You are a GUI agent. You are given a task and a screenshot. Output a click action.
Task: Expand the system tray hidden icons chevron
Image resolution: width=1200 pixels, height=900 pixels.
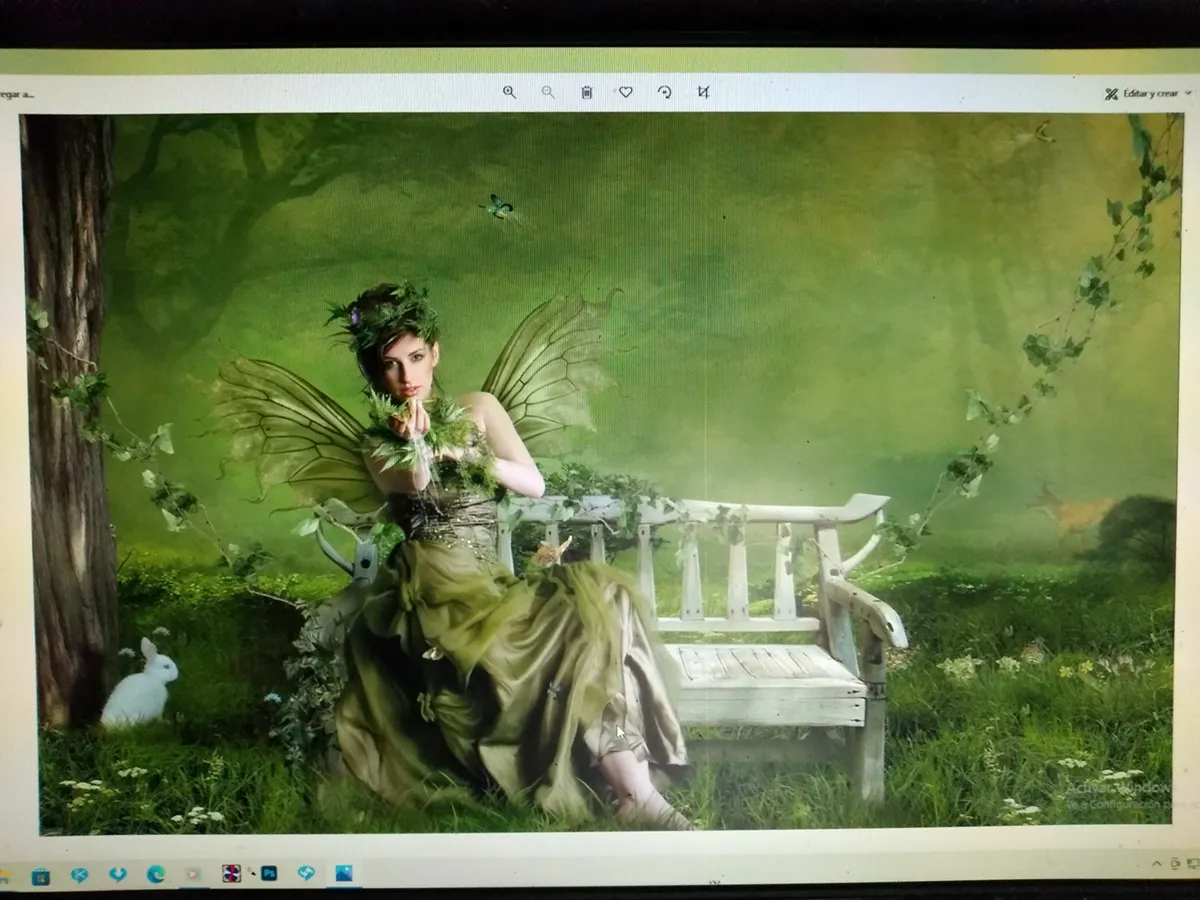tap(1158, 864)
